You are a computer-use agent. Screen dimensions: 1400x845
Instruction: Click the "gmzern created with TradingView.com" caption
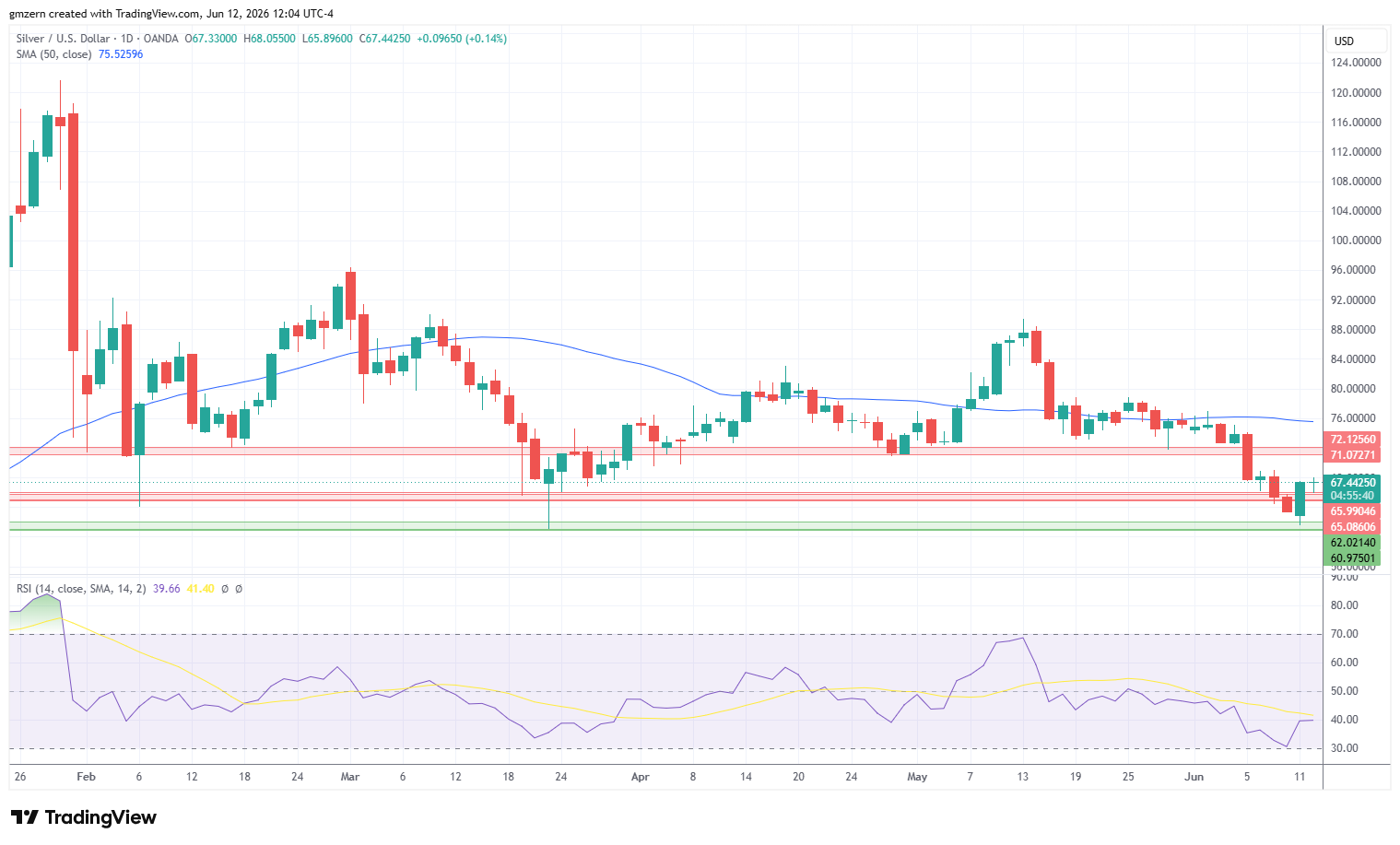click(x=104, y=14)
